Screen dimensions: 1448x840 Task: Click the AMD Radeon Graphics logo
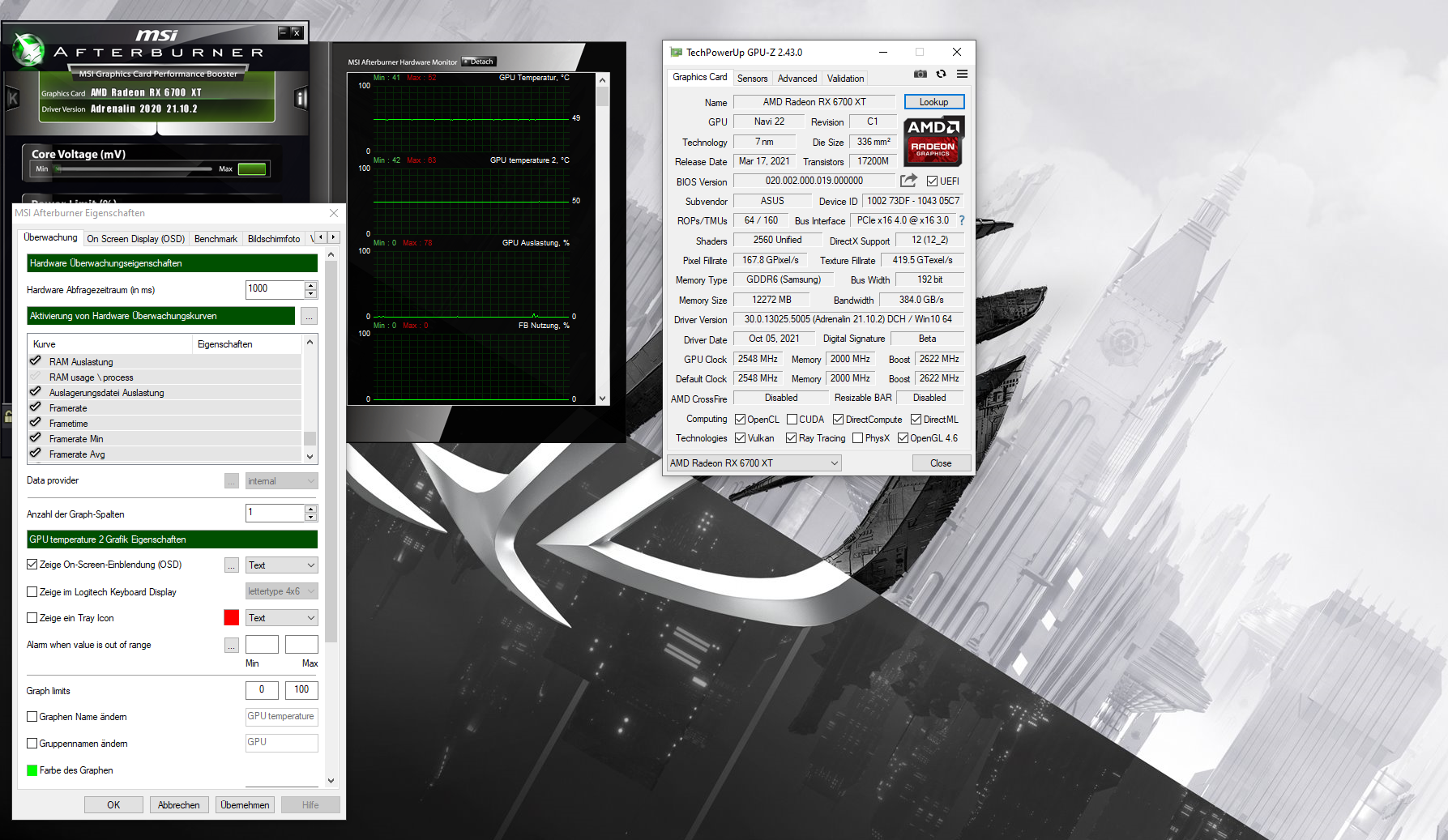click(933, 141)
